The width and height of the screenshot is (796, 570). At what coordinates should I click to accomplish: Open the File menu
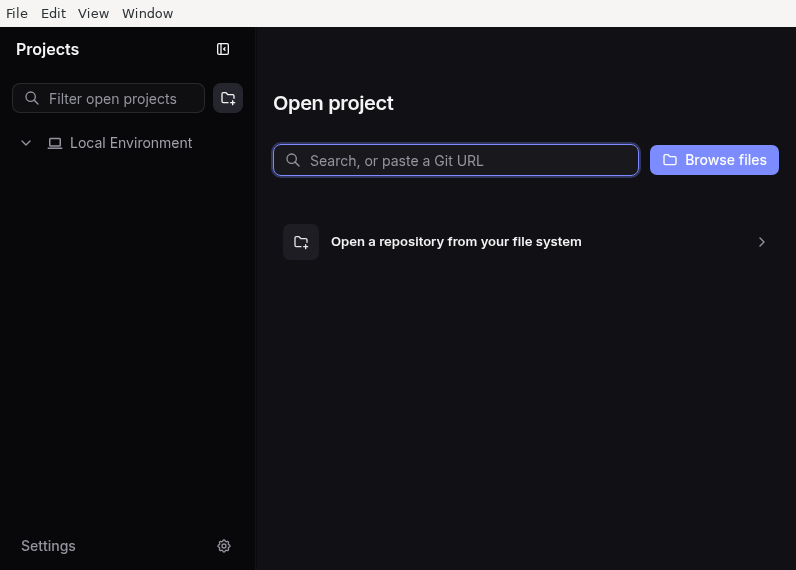click(17, 13)
